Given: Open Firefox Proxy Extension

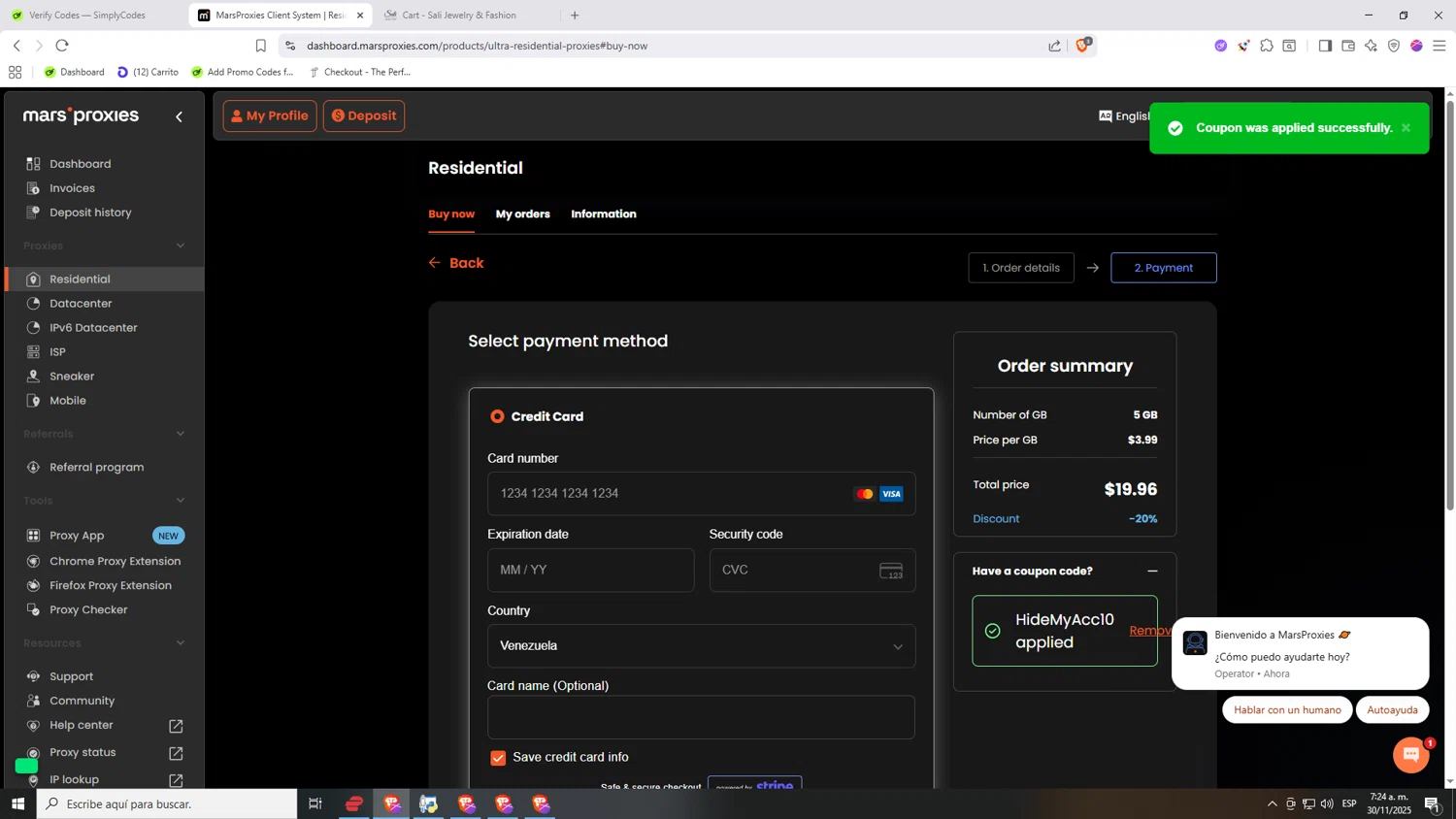Looking at the screenshot, I should 111,586.
